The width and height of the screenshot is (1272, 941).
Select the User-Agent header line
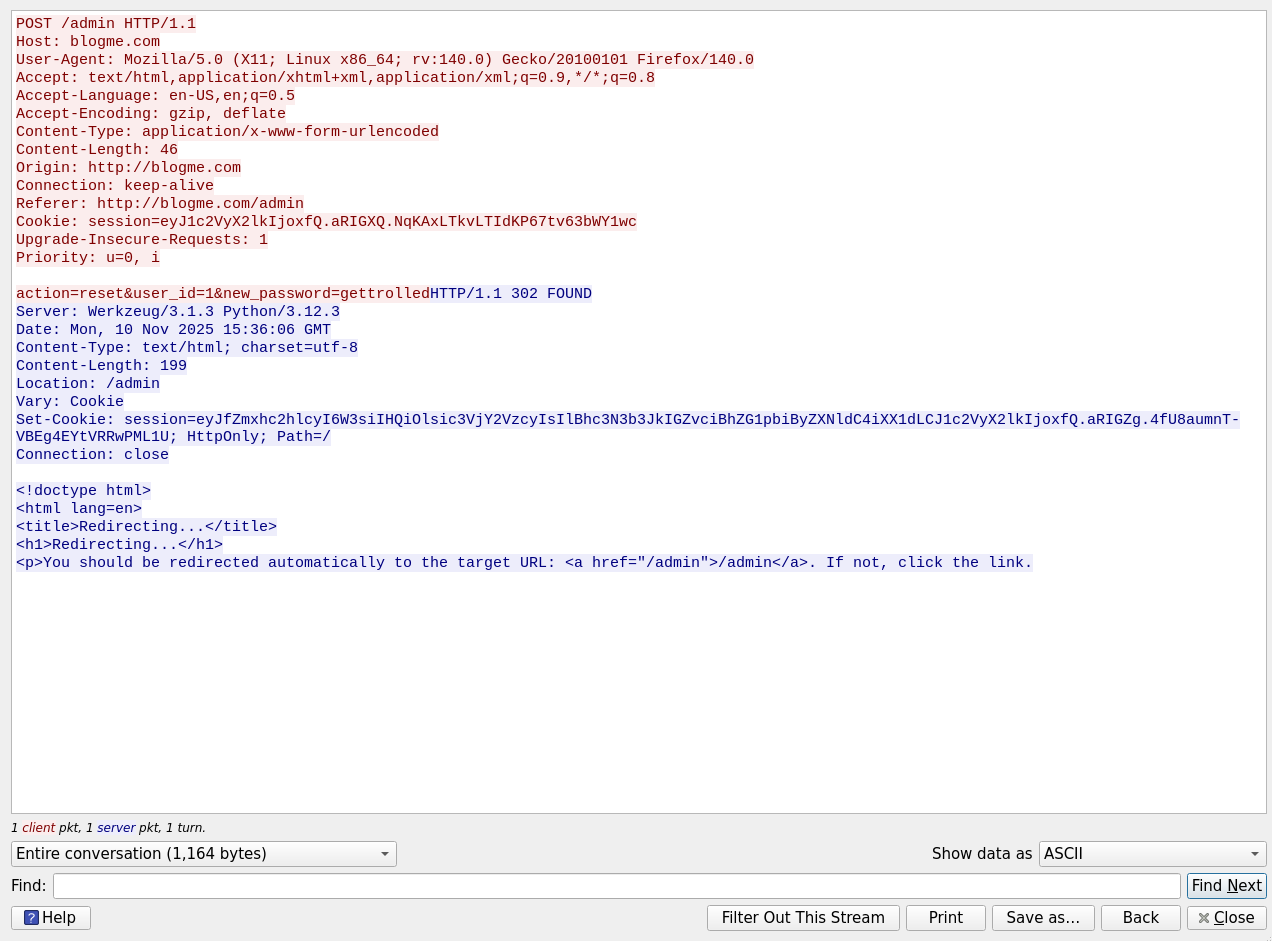(385, 60)
